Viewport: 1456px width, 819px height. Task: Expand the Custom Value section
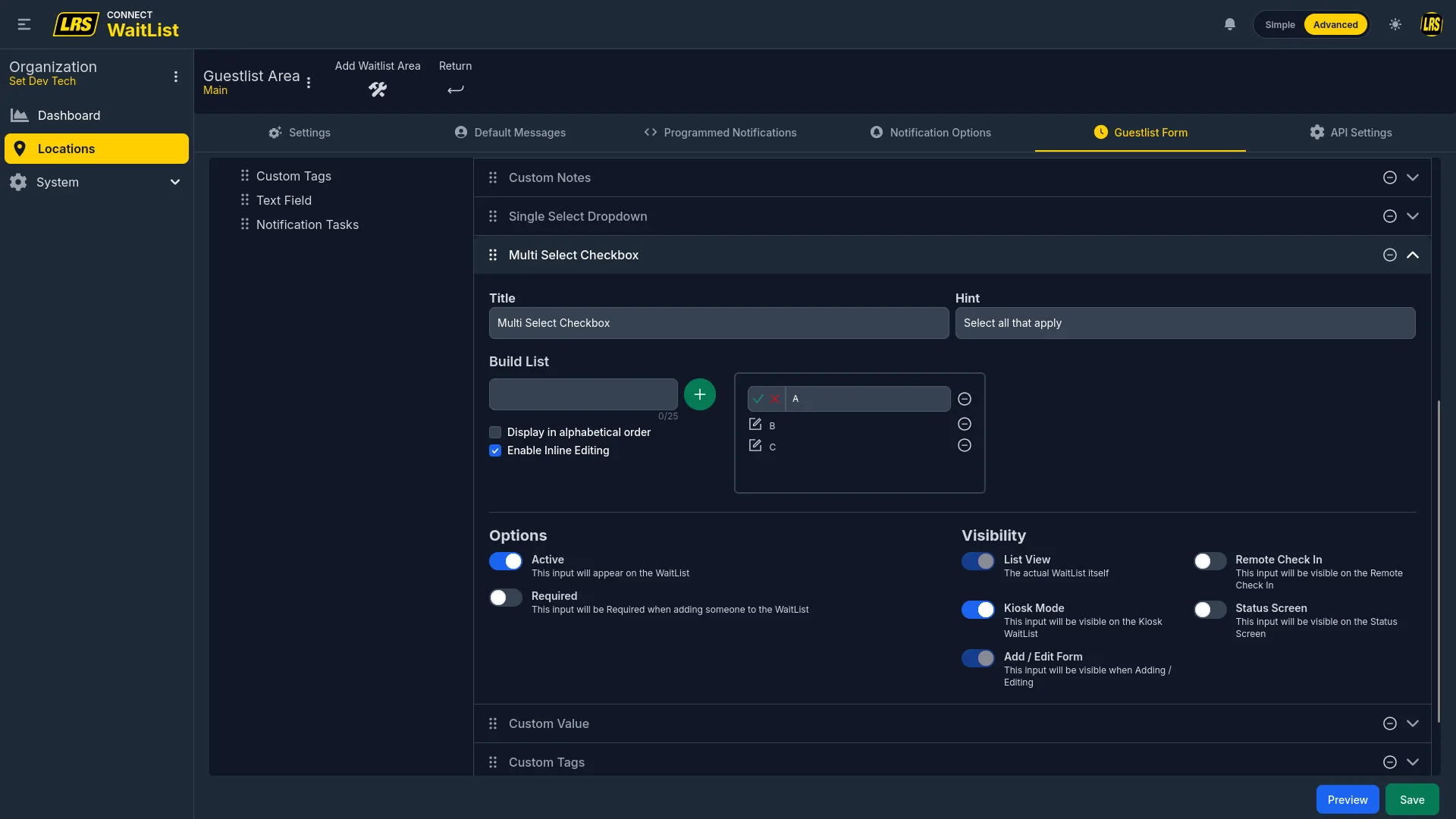pos(1413,723)
